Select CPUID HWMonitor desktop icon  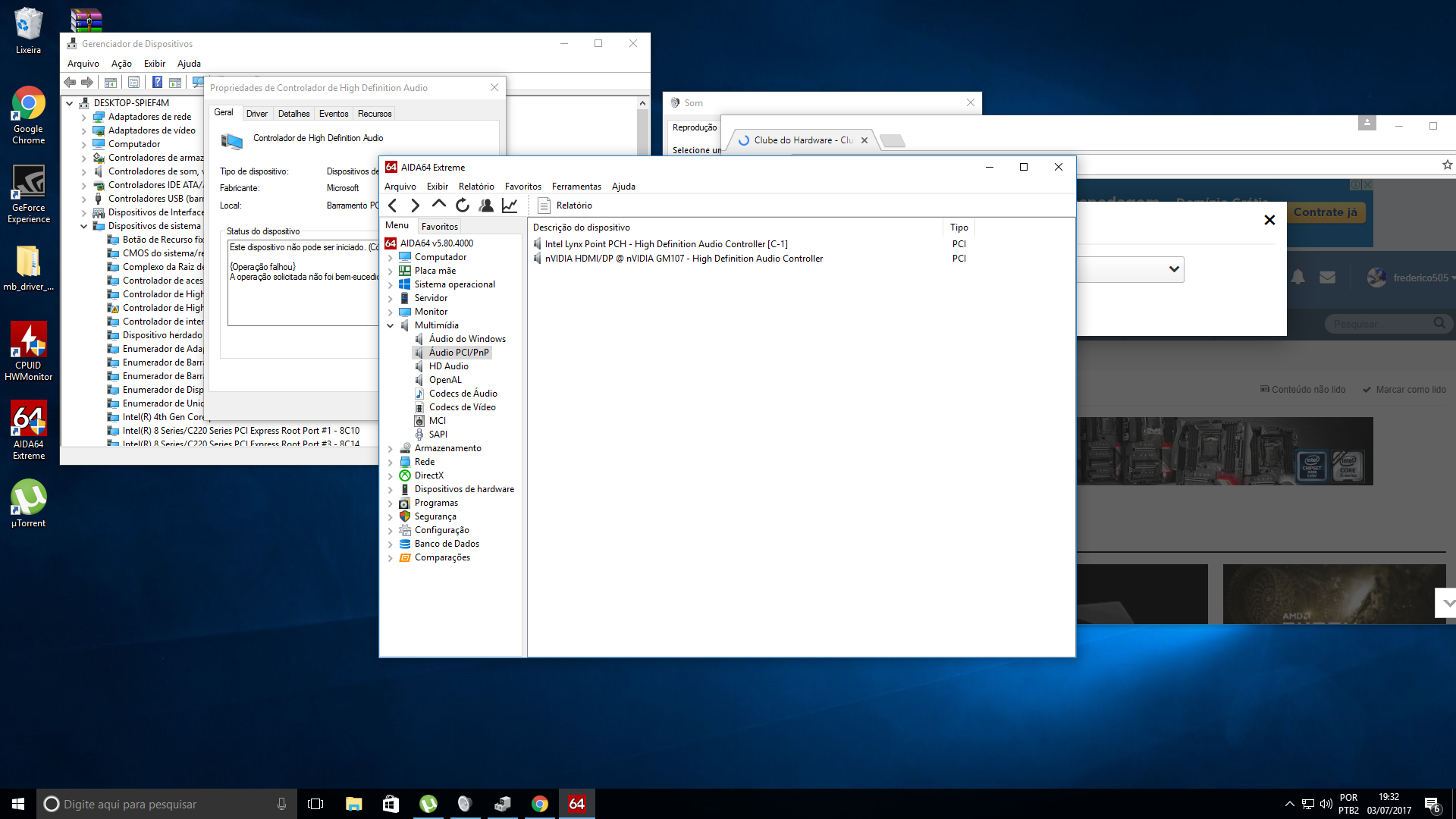[28, 350]
